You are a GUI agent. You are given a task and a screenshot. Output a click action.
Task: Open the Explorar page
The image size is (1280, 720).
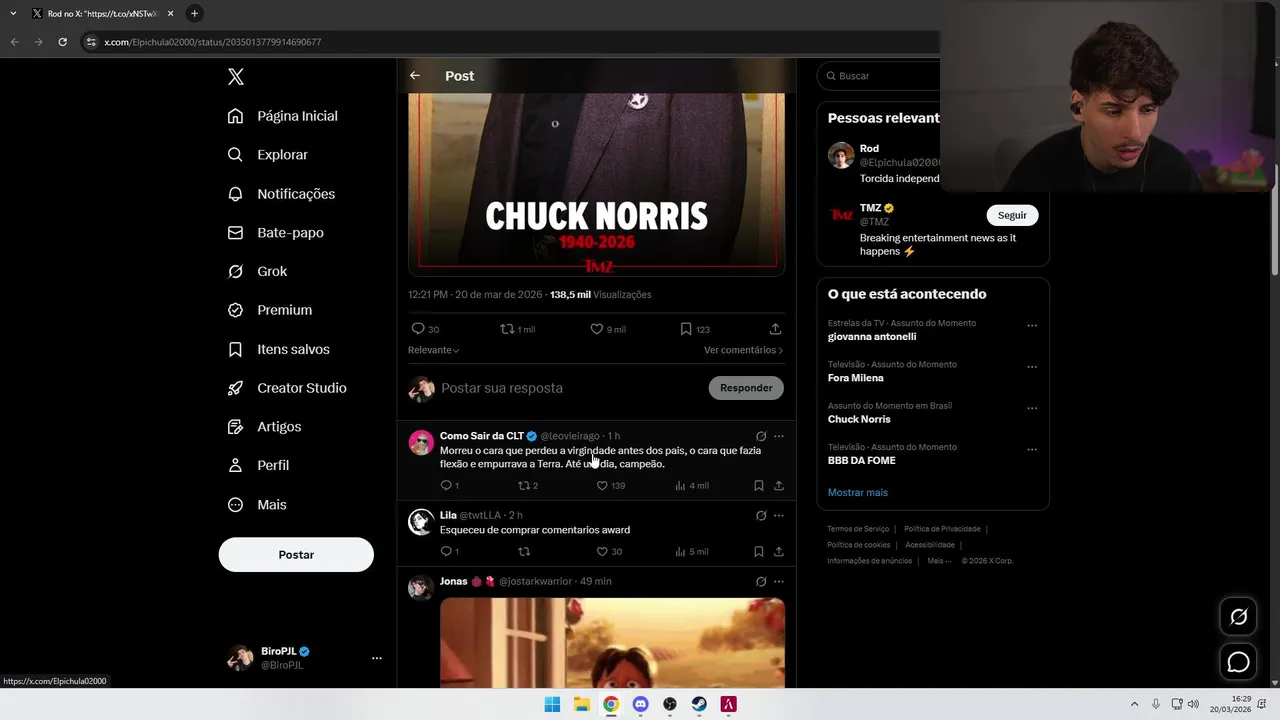[x=268, y=155]
